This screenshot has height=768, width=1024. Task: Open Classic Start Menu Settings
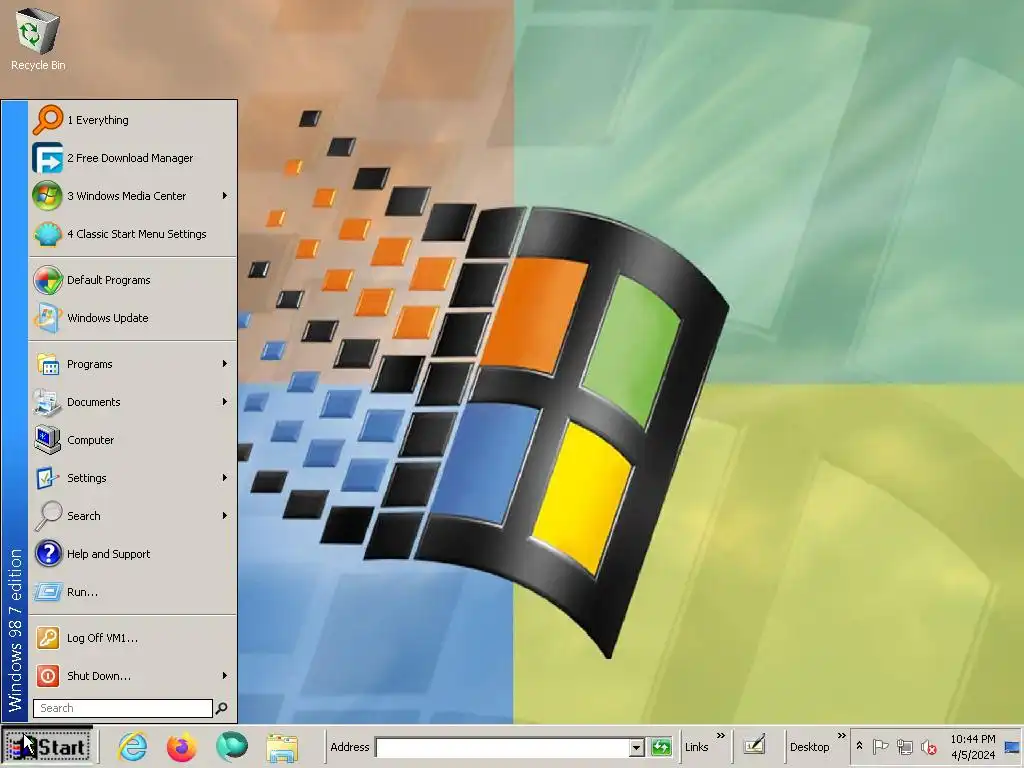pos(133,233)
